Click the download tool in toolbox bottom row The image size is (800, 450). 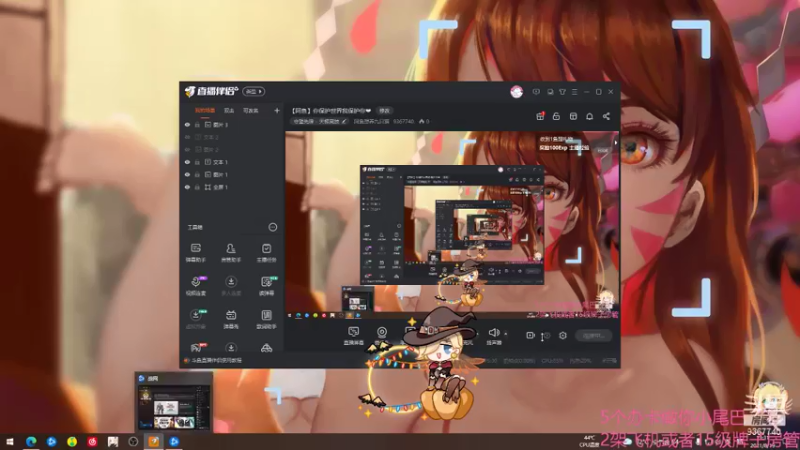(x=231, y=348)
